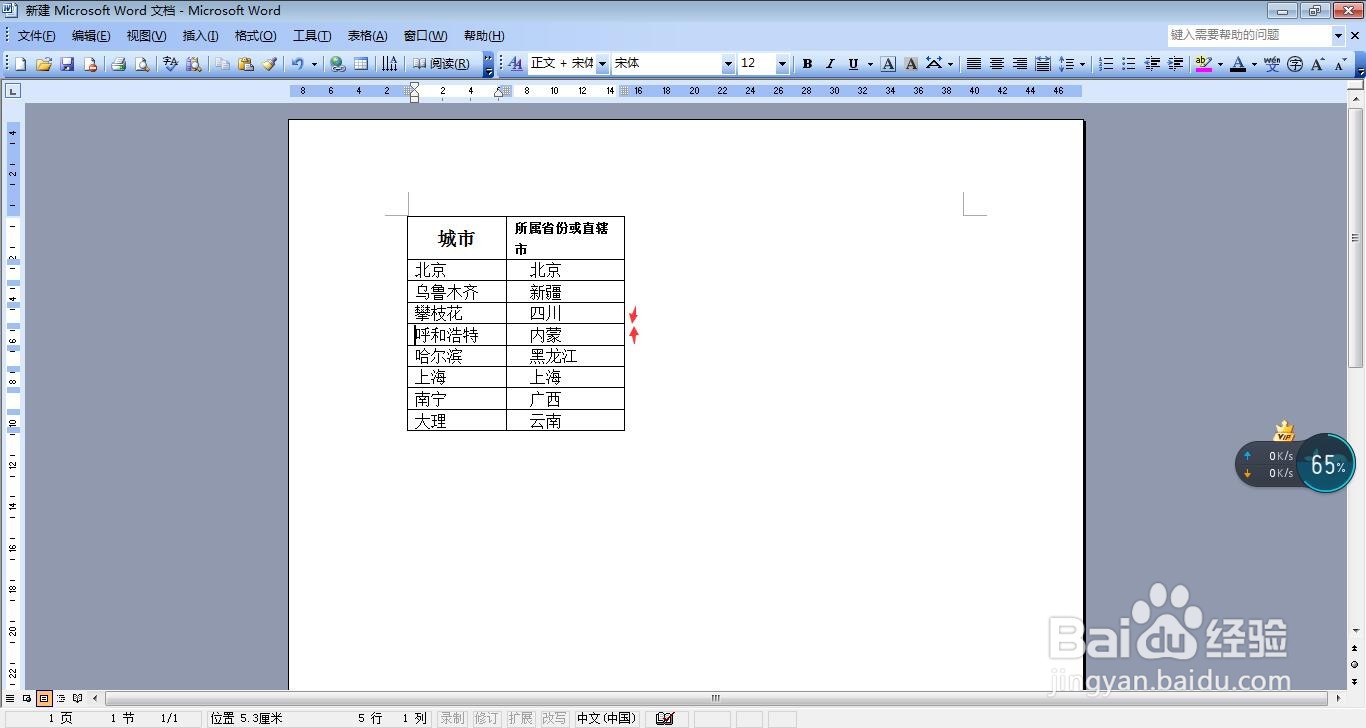This screenshot has width=1366, height=728.
Task: Toggle the 改写 overtype indicator
Action: [553, 718]
